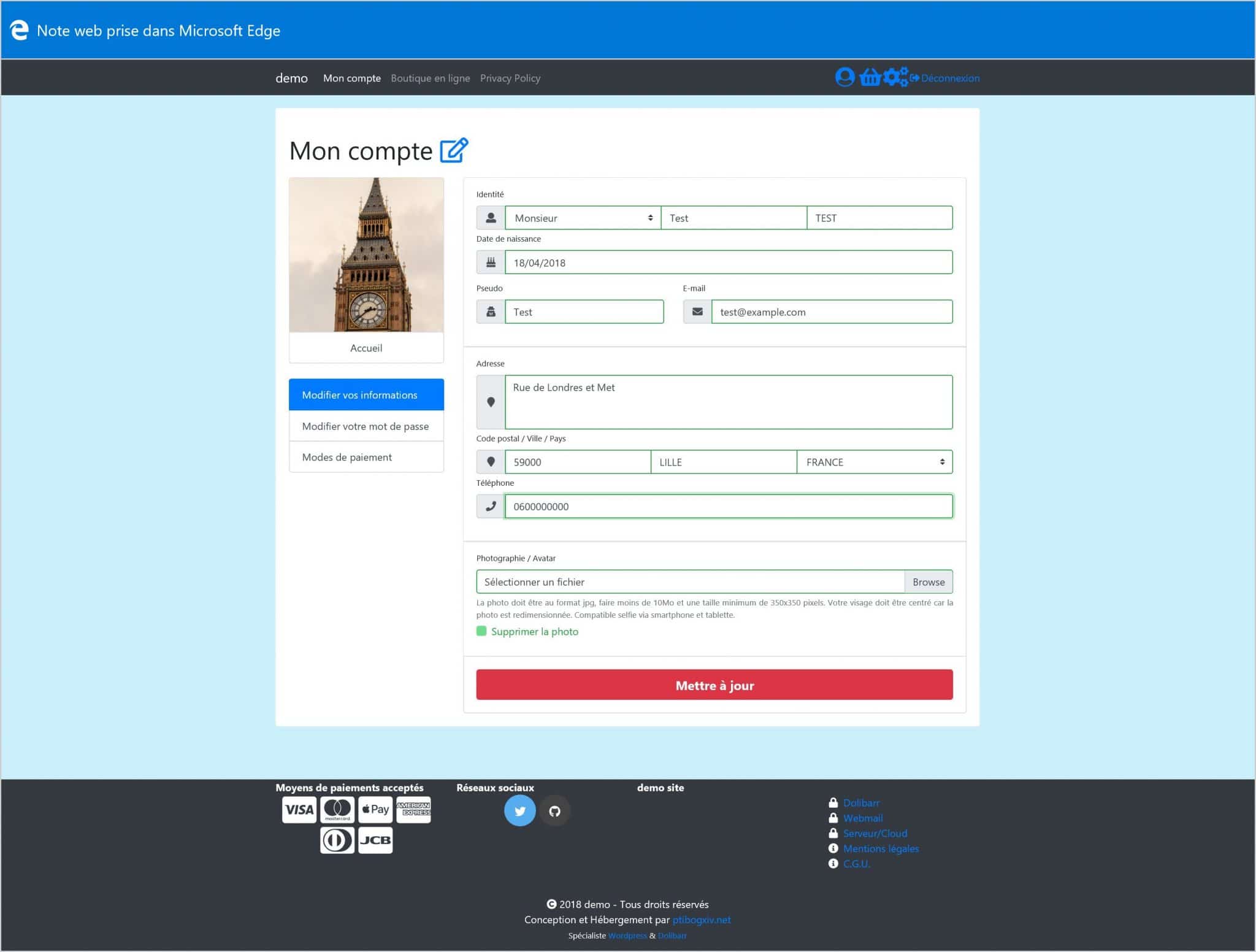
Task: Click the user profile icon in navbar
Action: (x=844, y=77)
